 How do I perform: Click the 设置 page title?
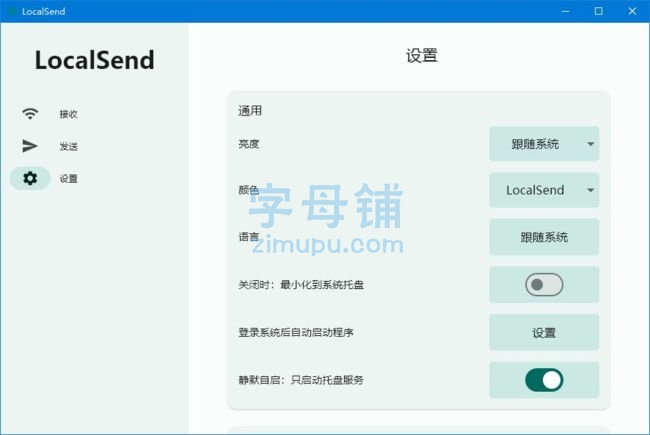(422, 56)
